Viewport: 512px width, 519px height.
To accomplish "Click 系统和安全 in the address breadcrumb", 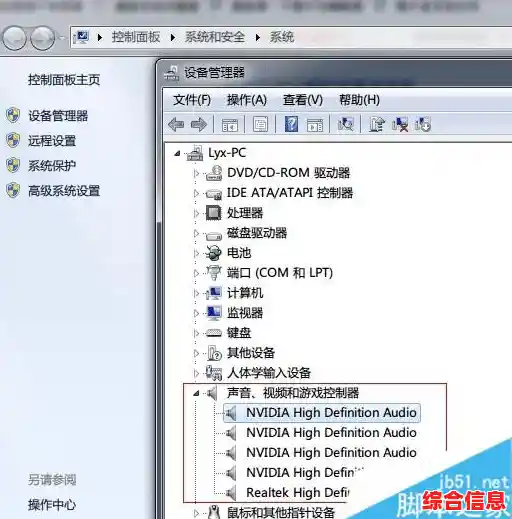I will [215, 37].
